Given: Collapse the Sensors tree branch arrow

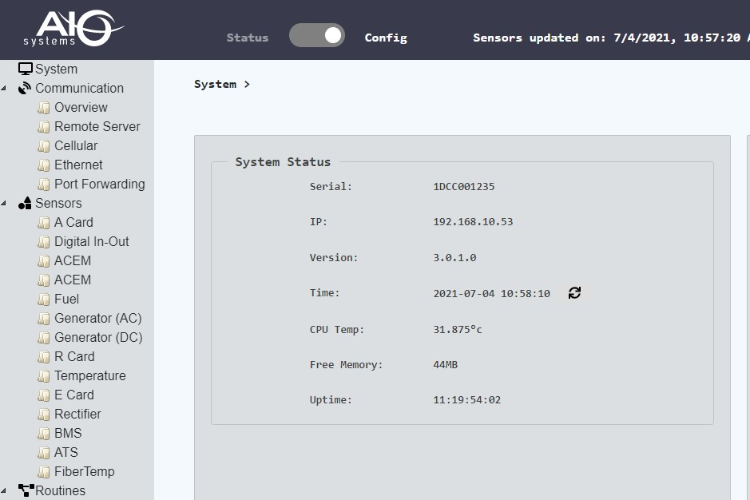Looking at the screenshot, I should point(4,203).
